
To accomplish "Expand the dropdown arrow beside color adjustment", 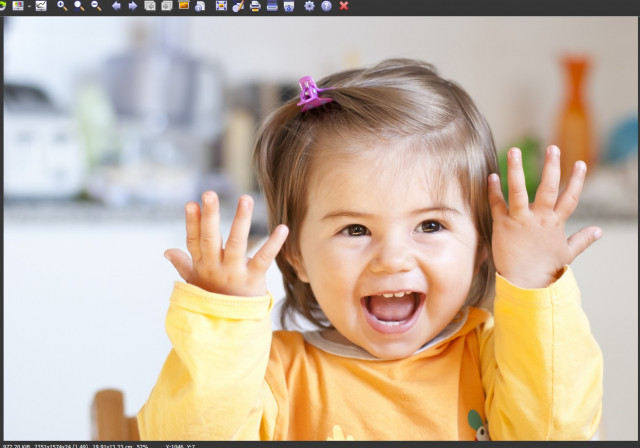I will [x=29, y=6].
